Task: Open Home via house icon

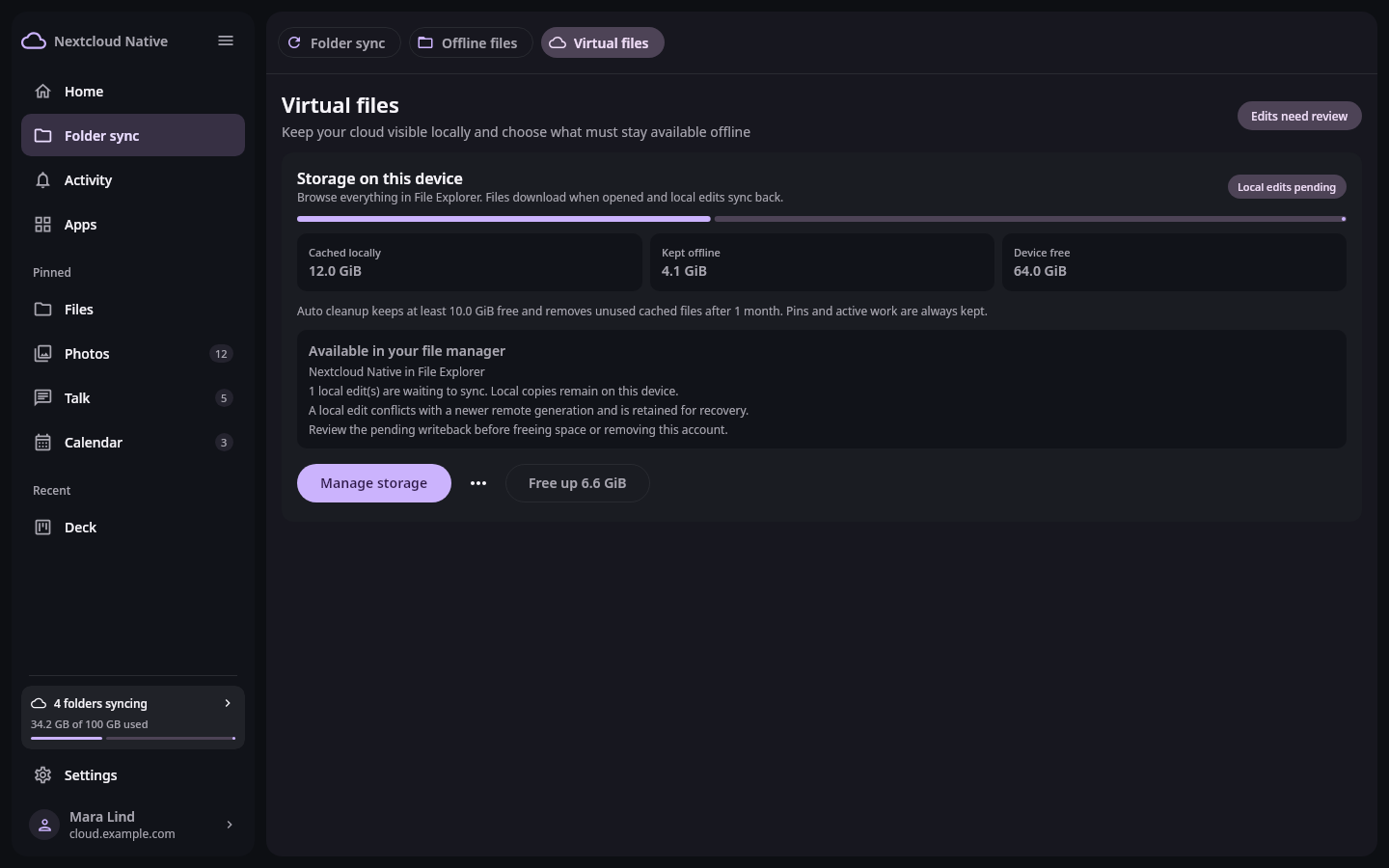Action: point(42,92)
